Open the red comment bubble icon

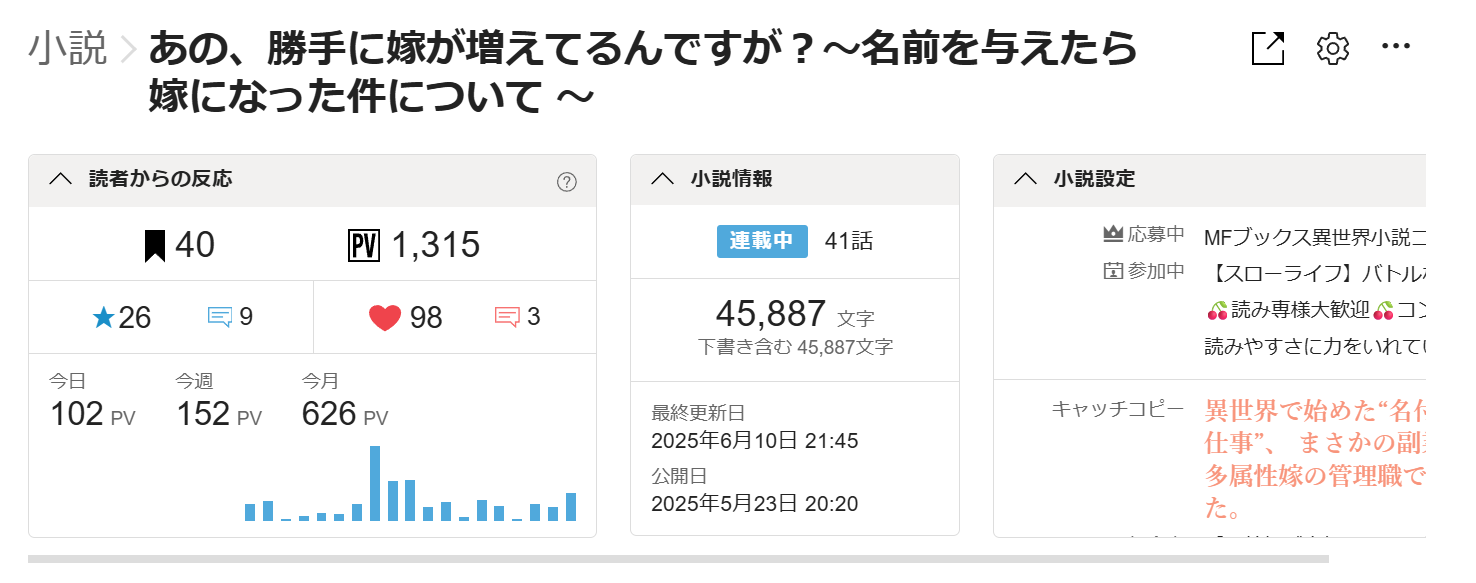click(x=507, y=318)
